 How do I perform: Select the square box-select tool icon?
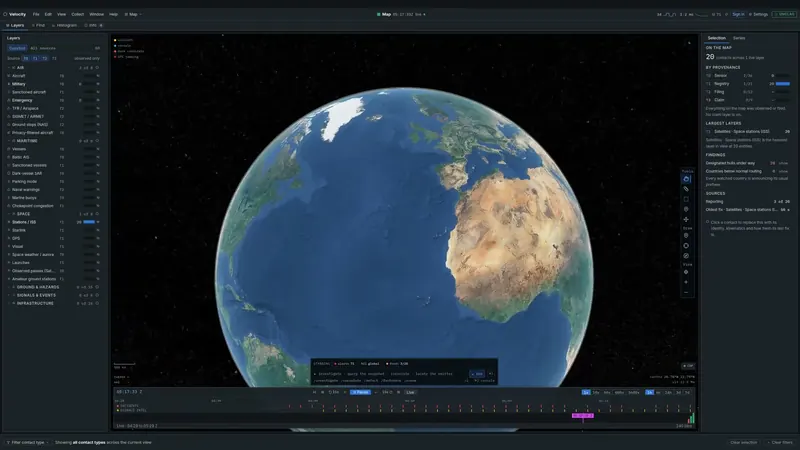coord(686,199)
